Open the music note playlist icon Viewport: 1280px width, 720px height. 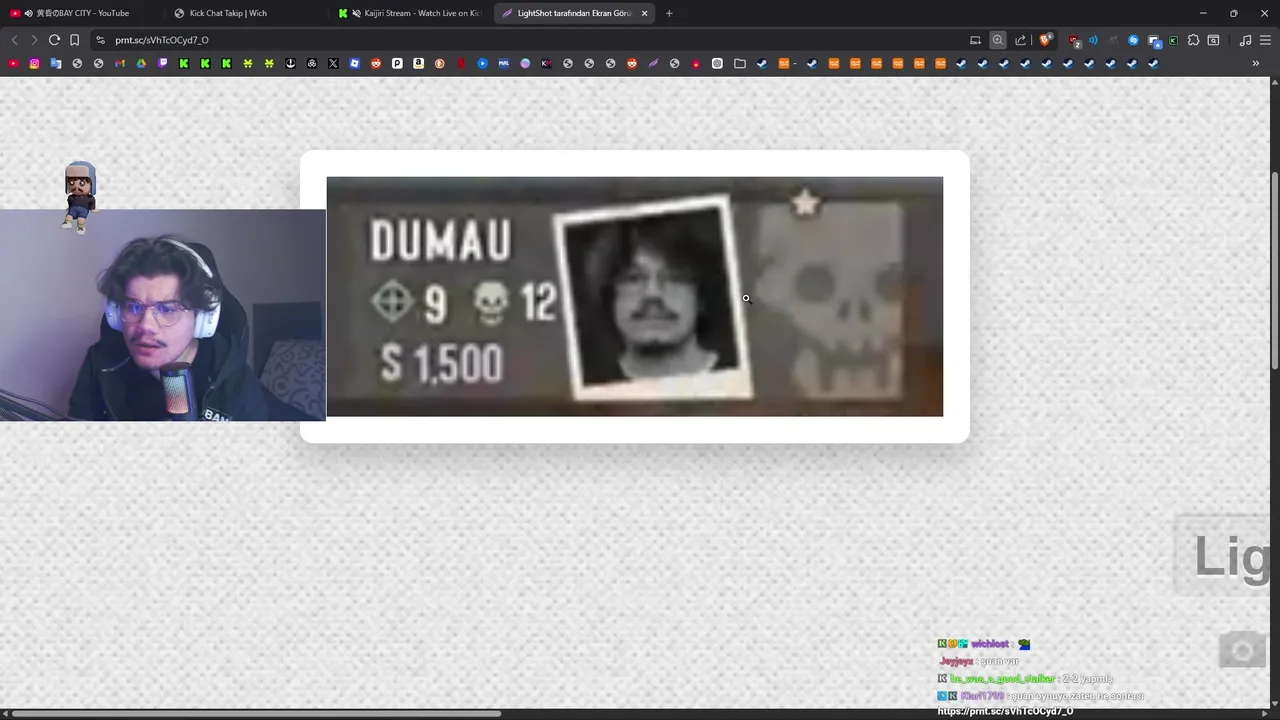tap(1245, 40)
